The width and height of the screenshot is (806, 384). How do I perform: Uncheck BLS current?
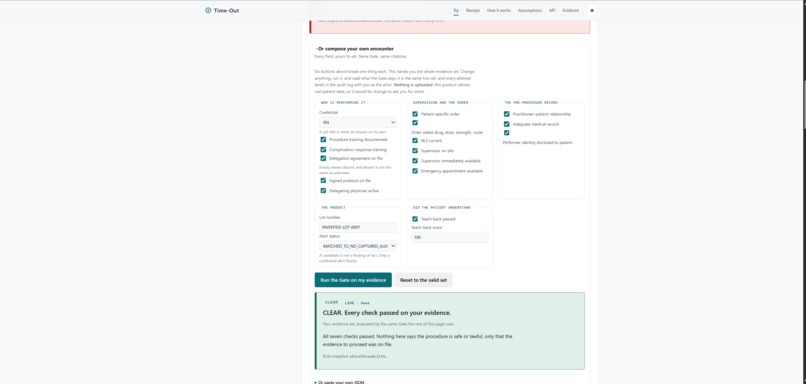click(x=415, y=140)
